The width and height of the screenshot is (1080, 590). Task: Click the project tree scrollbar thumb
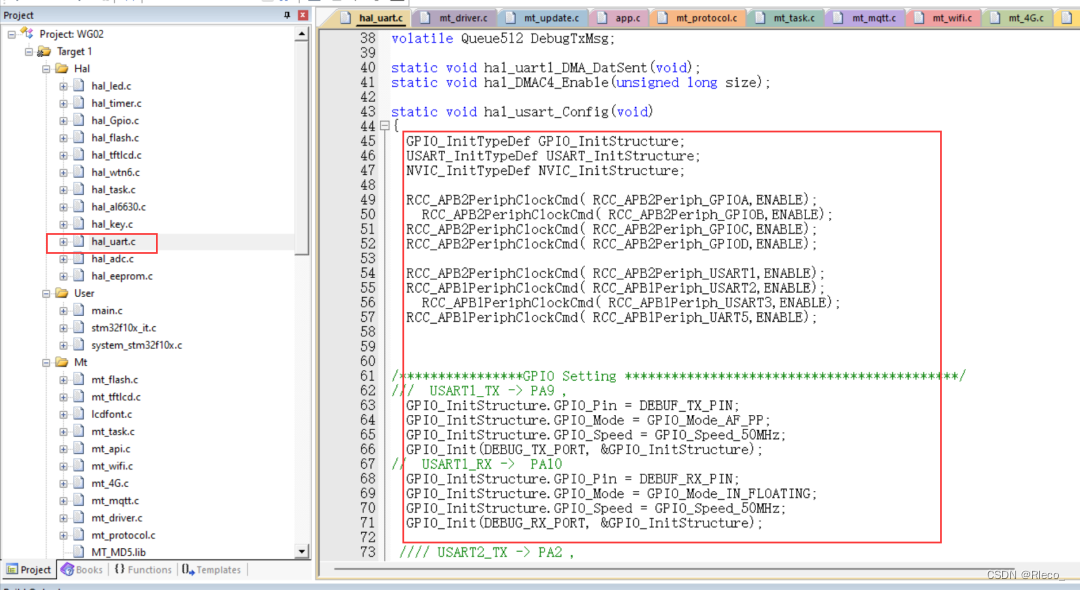(302, 148)
